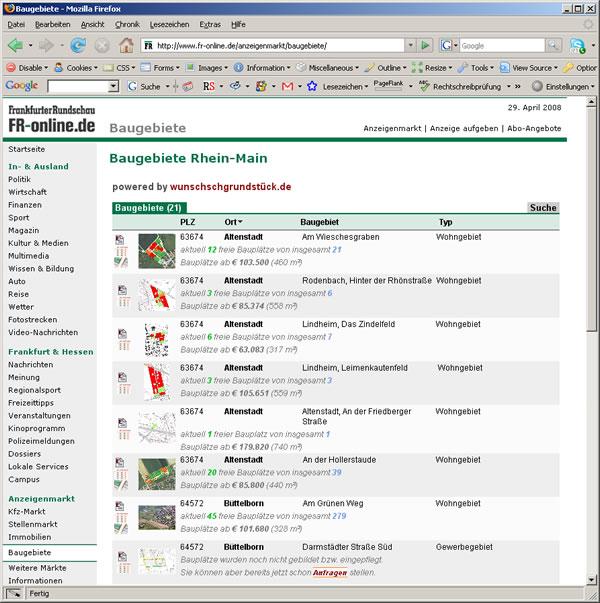Open the Datei menu
This screenshot has width=600, height=603.
coord(16,25)
